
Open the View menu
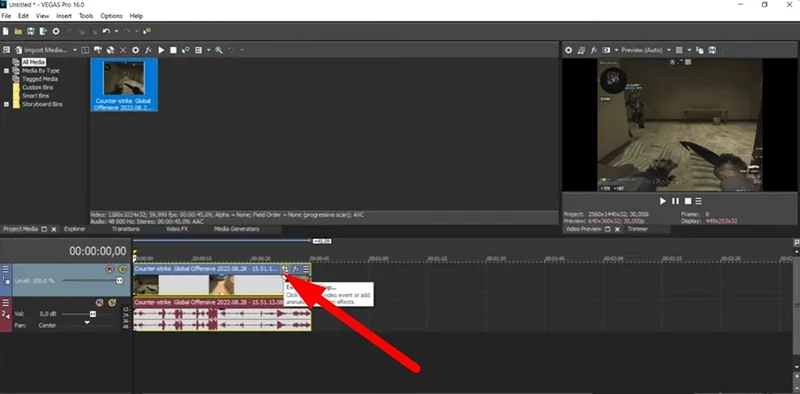coord(42,16)
